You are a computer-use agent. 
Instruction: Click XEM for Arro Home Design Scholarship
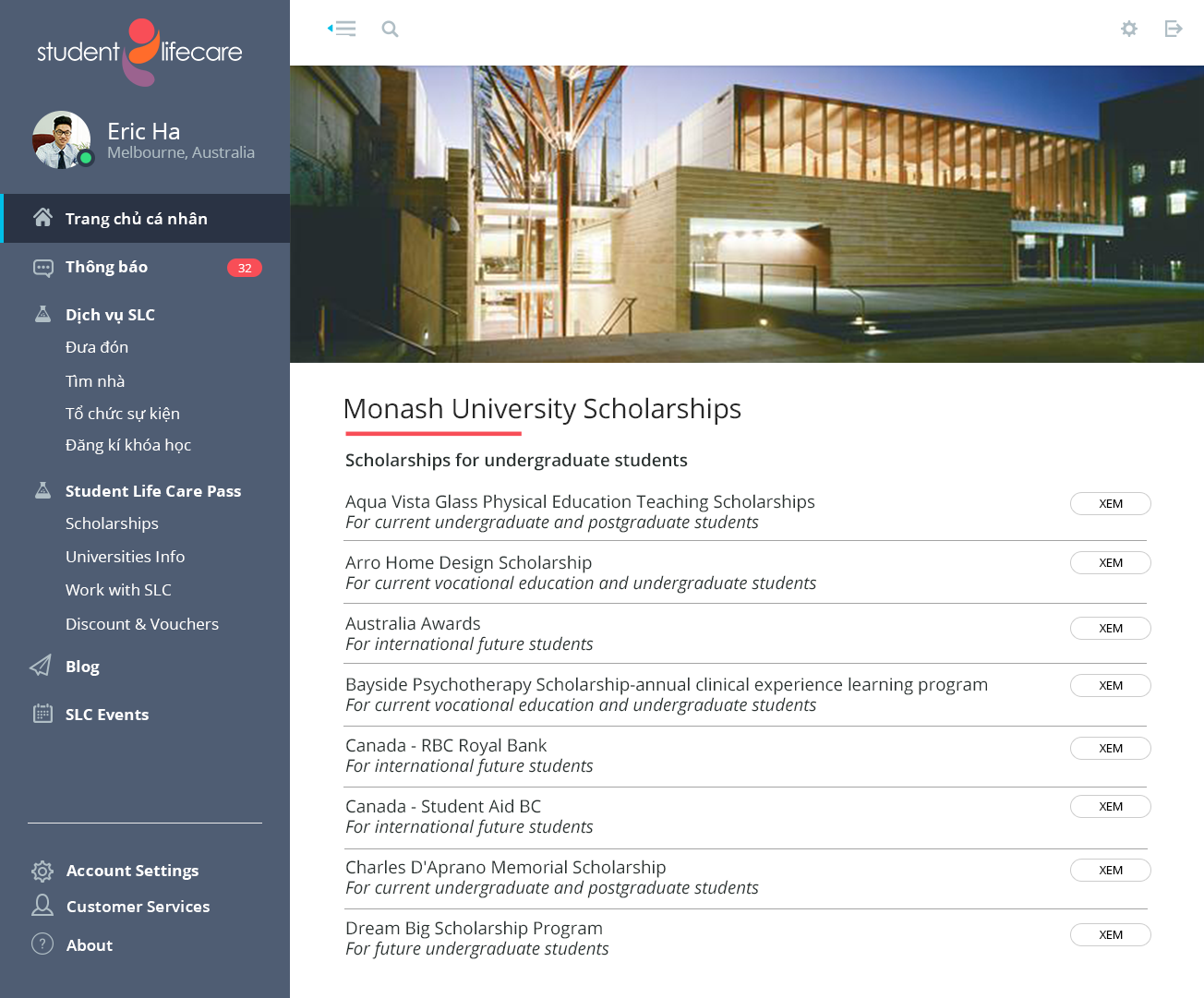click(x=1111, y=563)
